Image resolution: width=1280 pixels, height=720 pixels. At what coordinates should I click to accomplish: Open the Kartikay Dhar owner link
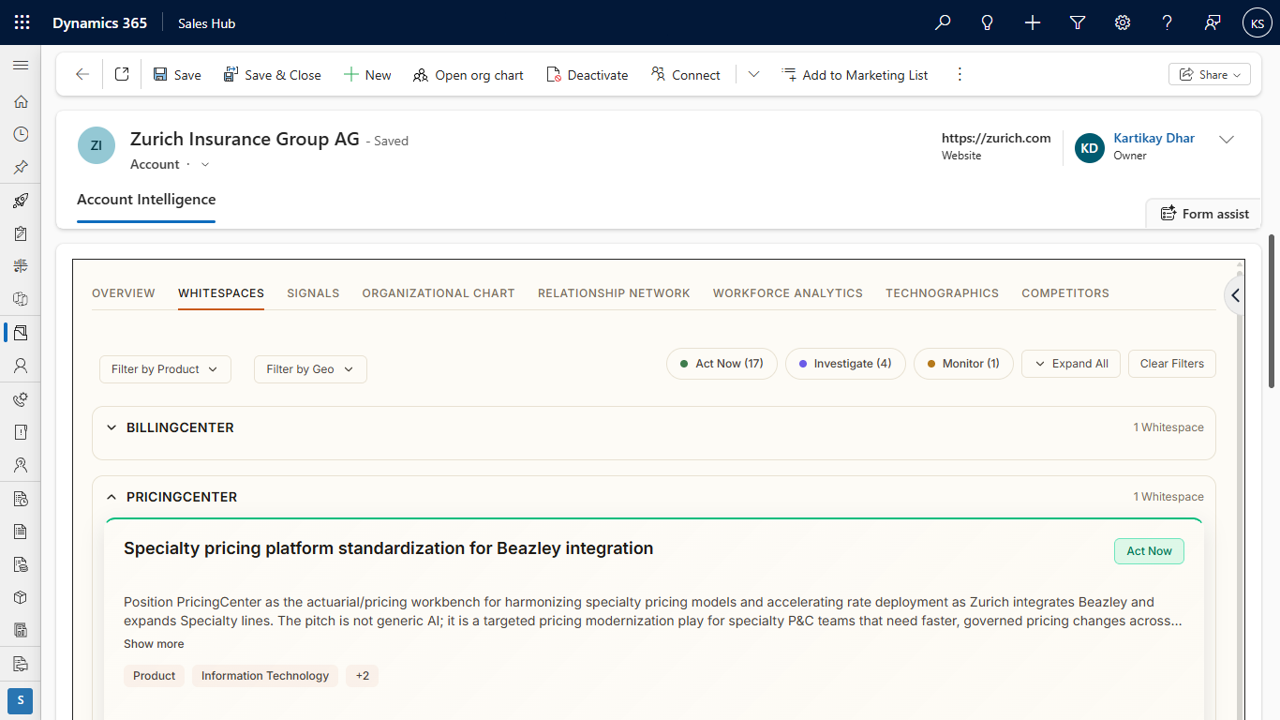click(1154, 138)
